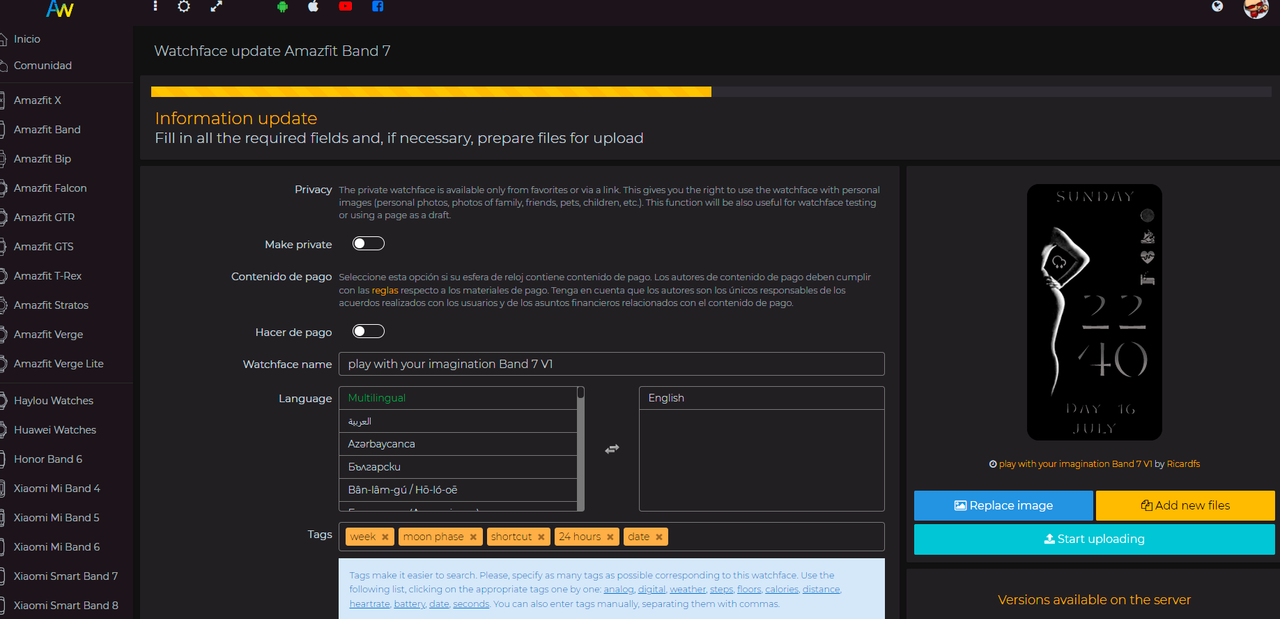Click the watchface preview thumbnail
1280x619 pixels.
tap(1095, 312)
